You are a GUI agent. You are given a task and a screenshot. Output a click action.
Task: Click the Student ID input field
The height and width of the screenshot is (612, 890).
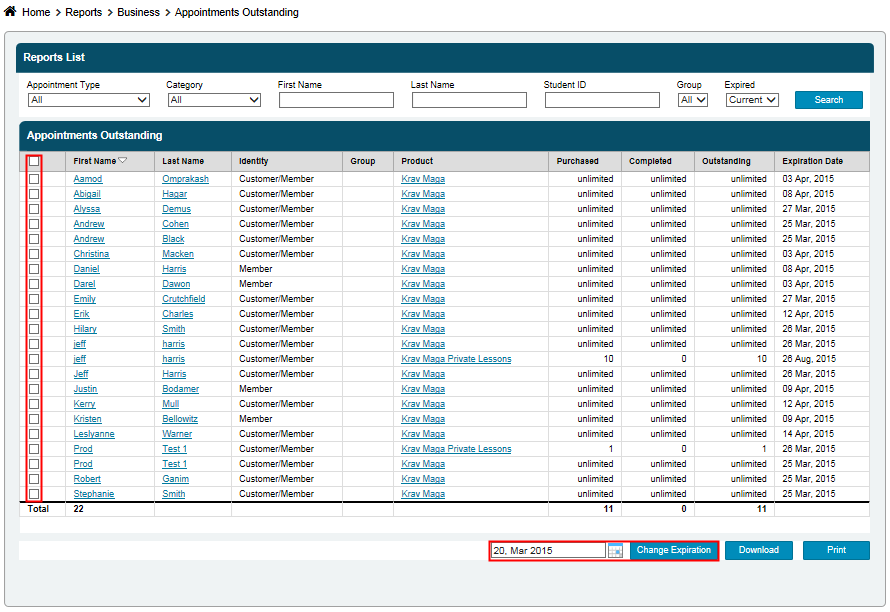pyautogui.click(x=602, y=100)
